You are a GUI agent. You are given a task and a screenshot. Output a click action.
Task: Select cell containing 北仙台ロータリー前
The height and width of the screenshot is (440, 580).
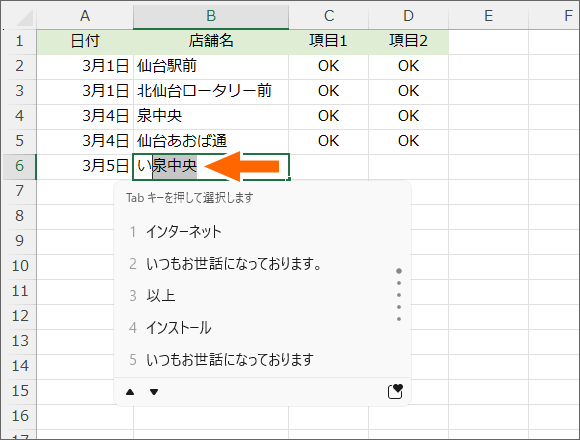[211, 91]
